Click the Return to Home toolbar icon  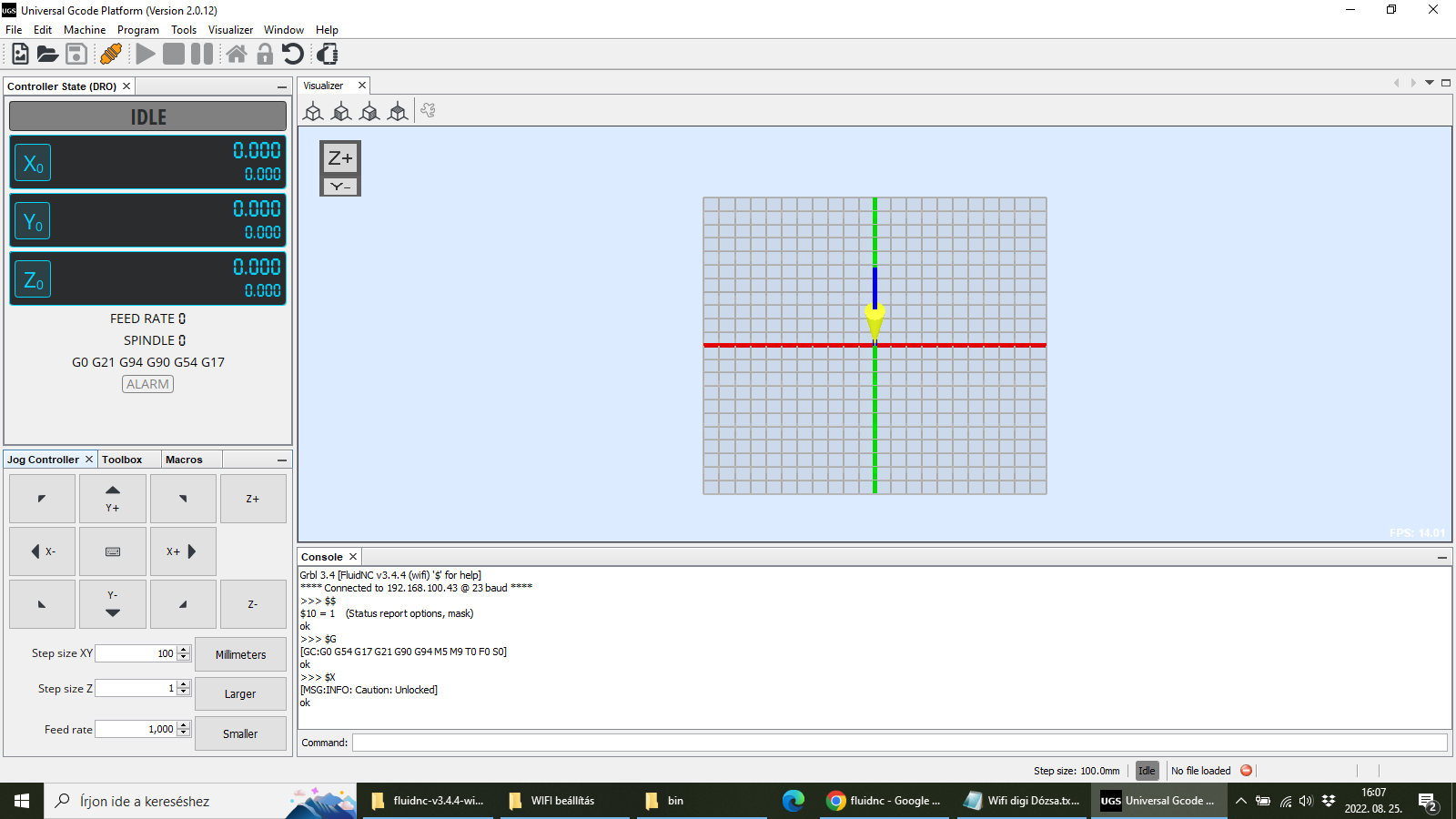pyautogui.click(x=237, y=54)
